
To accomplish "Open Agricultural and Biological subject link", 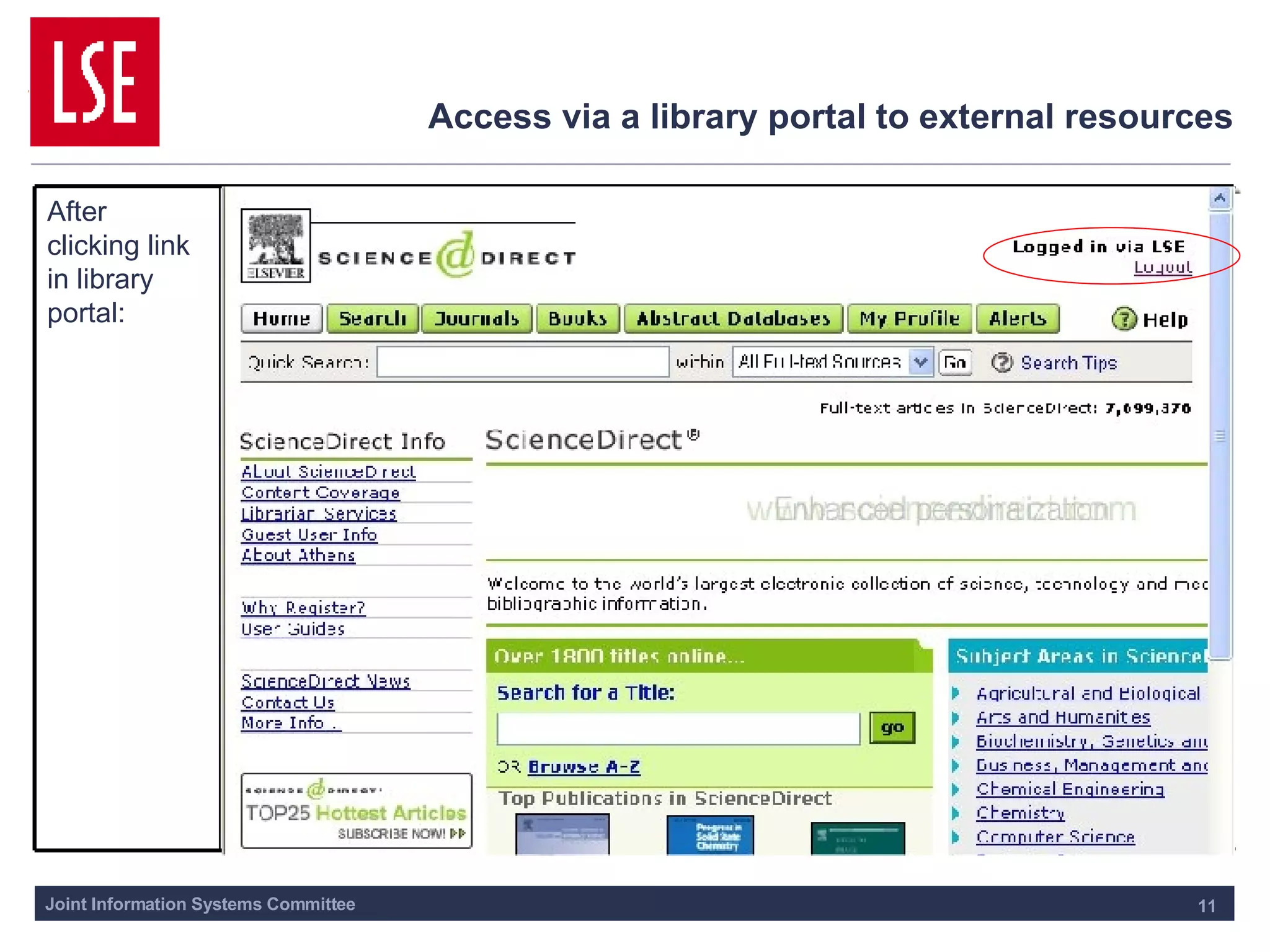I will pos(1088,694).
